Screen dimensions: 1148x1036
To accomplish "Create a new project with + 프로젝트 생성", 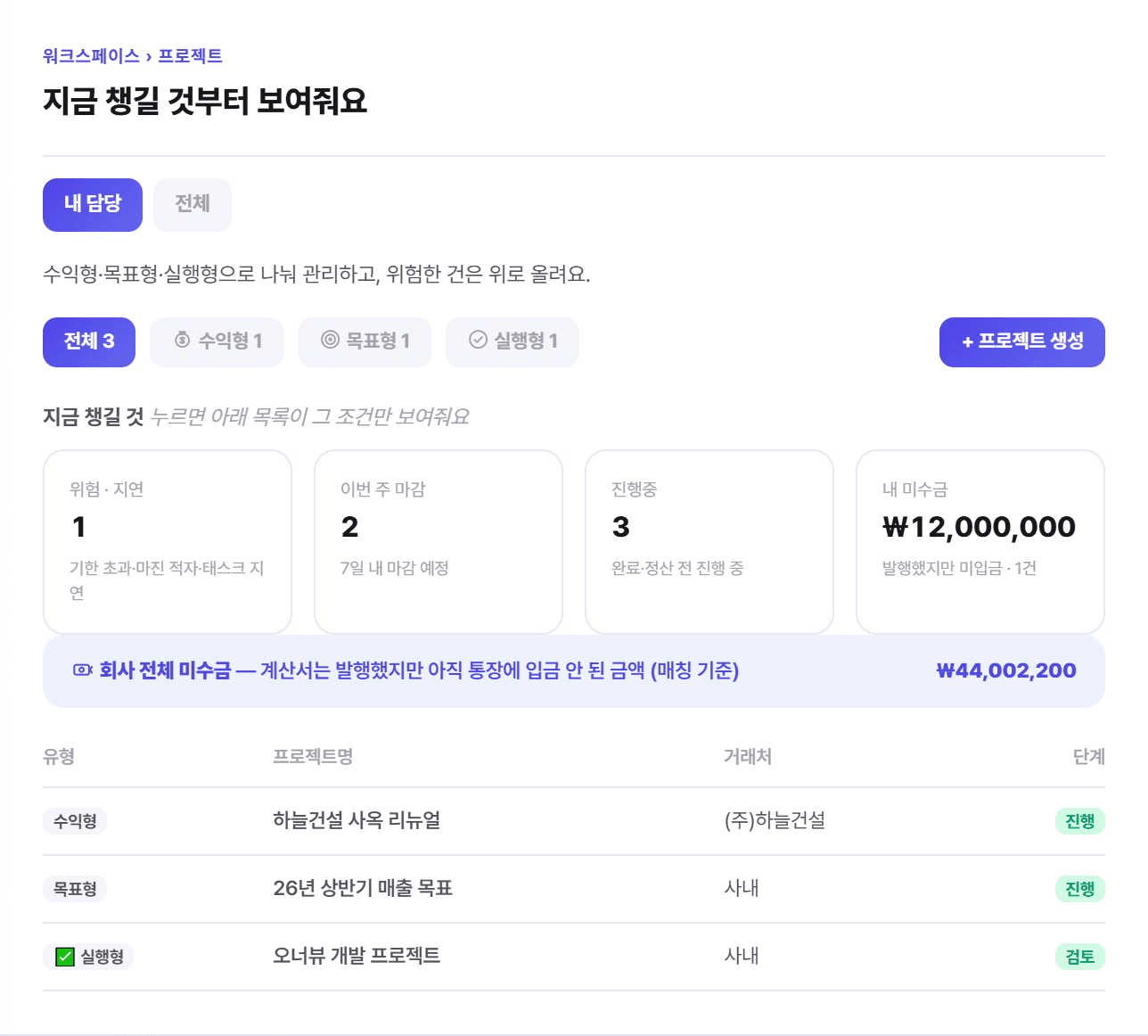I will [1022, 342].
